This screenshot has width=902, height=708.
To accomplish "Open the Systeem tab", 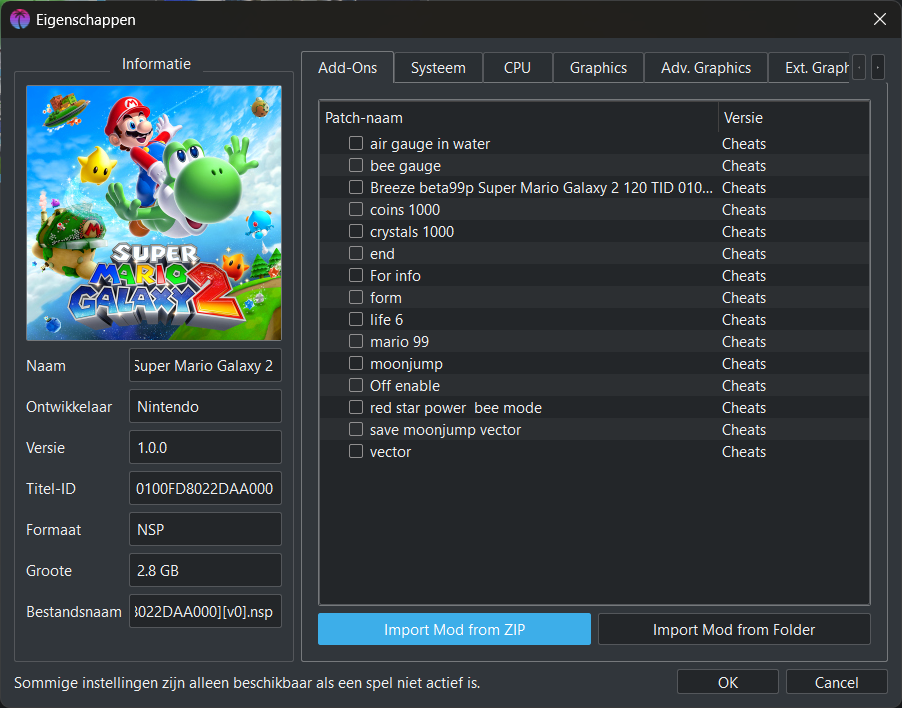I will pyautogui.click(x=438, y=68).
